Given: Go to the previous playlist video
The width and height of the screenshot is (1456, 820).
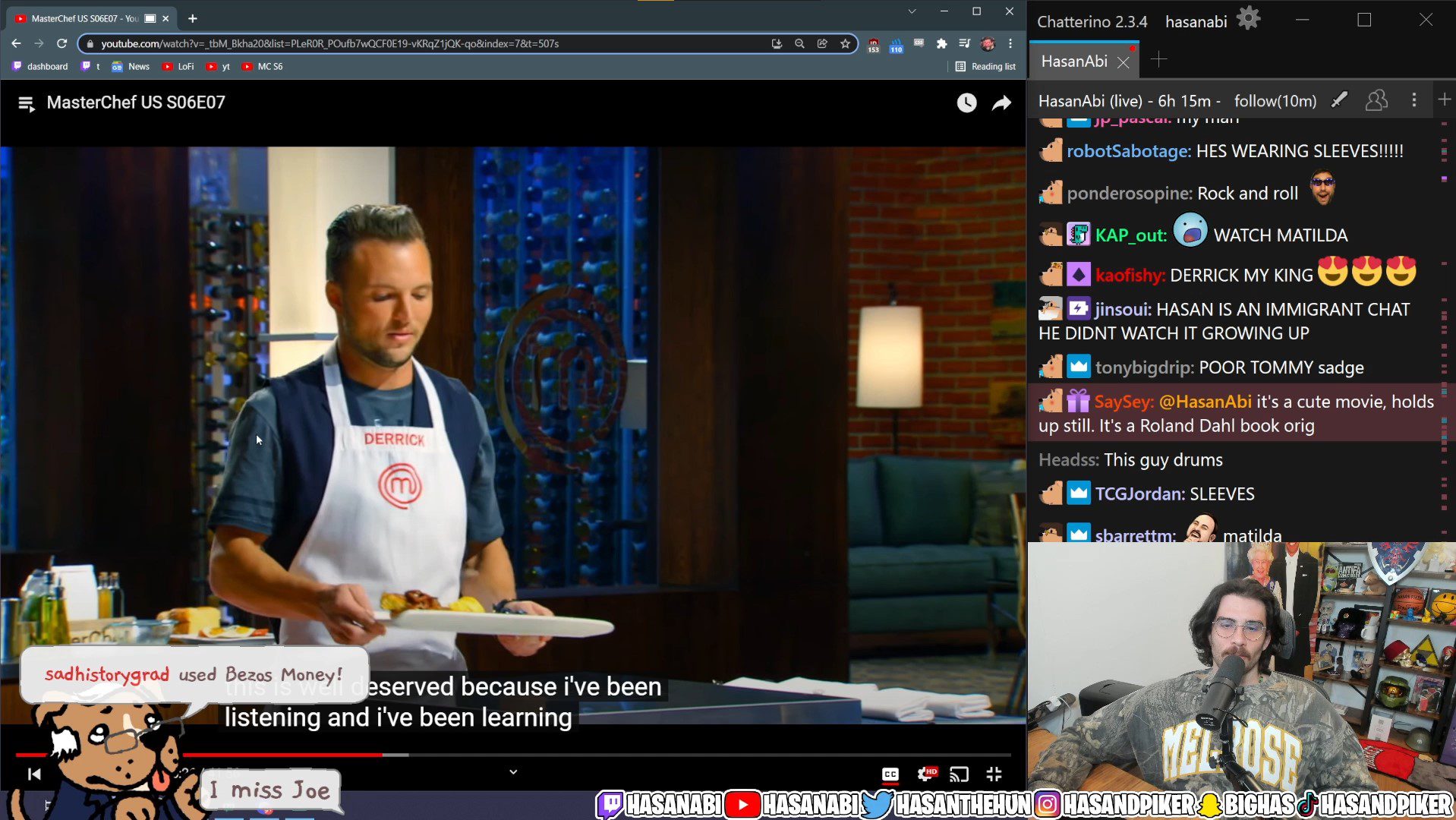Looking at the screenshot, I should tap(34, 774).
